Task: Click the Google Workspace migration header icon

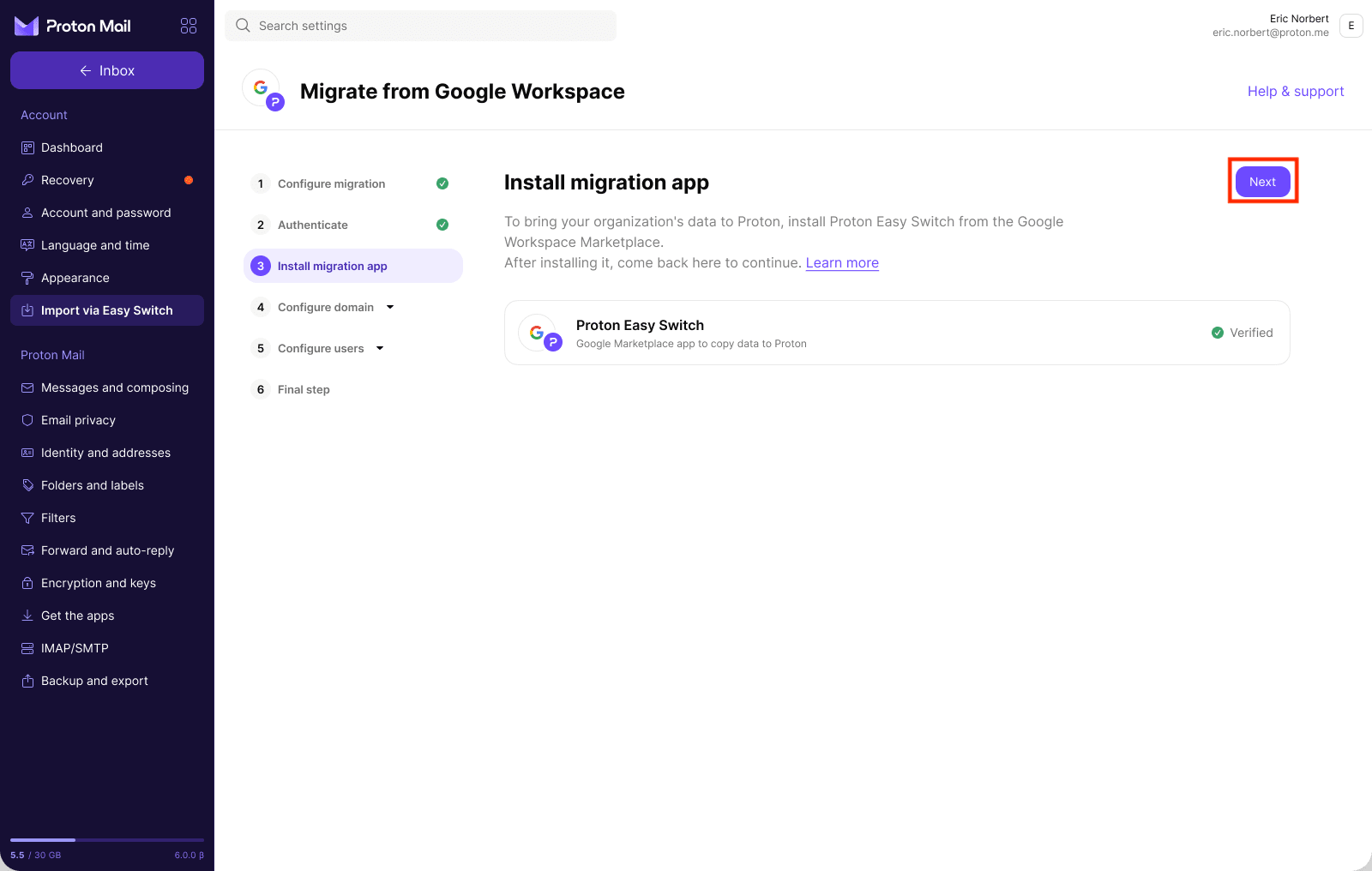Action: [x=263, y=90]
